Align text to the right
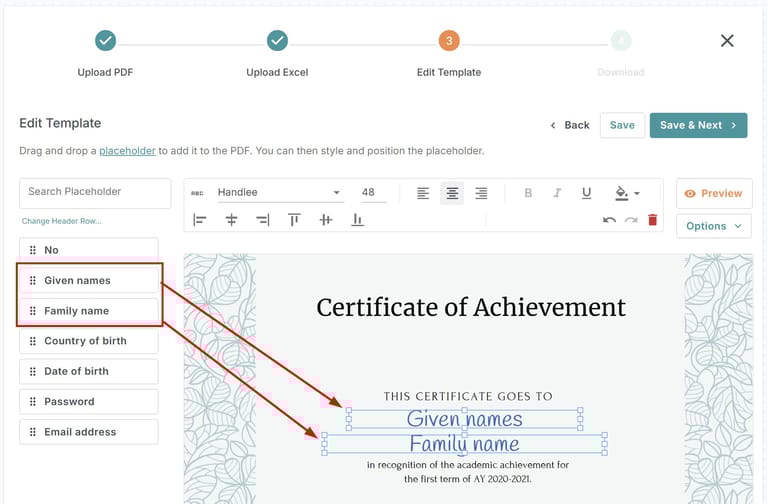The image size is (768, 504). (481, 193)
